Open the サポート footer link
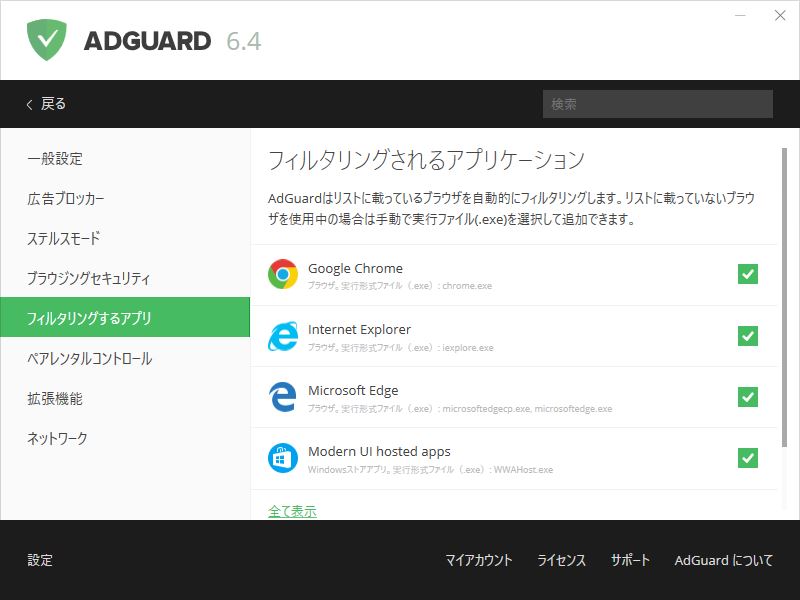 [630, 560]
